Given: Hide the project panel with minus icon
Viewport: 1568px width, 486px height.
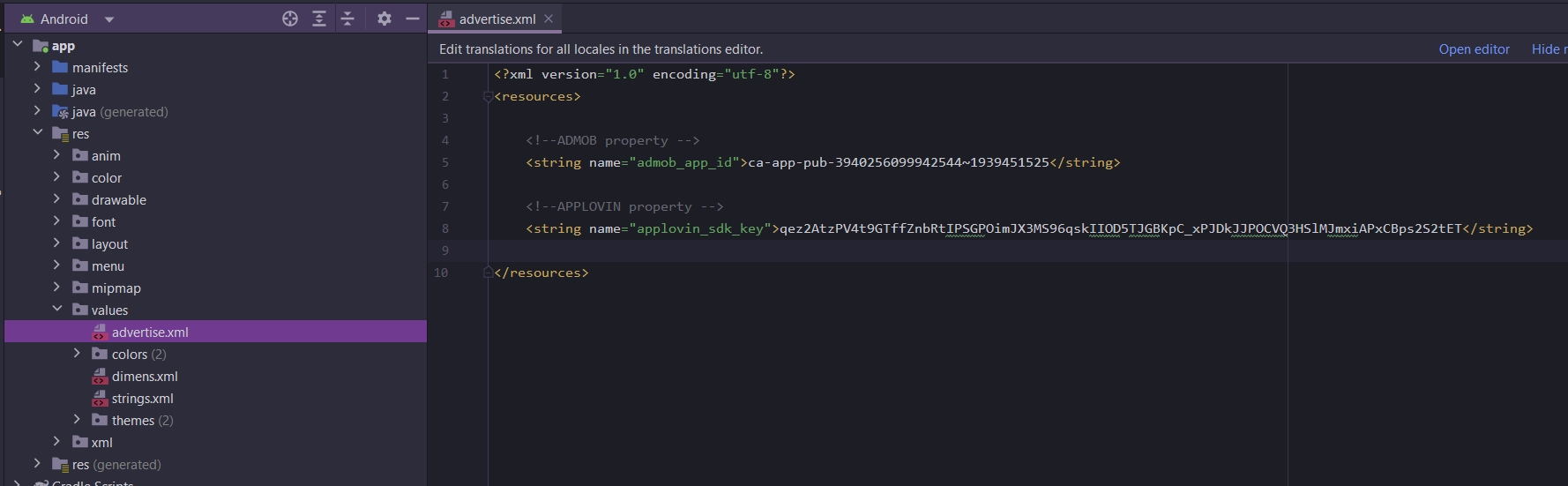Looking at the screenshot, I should [x=412, y=19].
